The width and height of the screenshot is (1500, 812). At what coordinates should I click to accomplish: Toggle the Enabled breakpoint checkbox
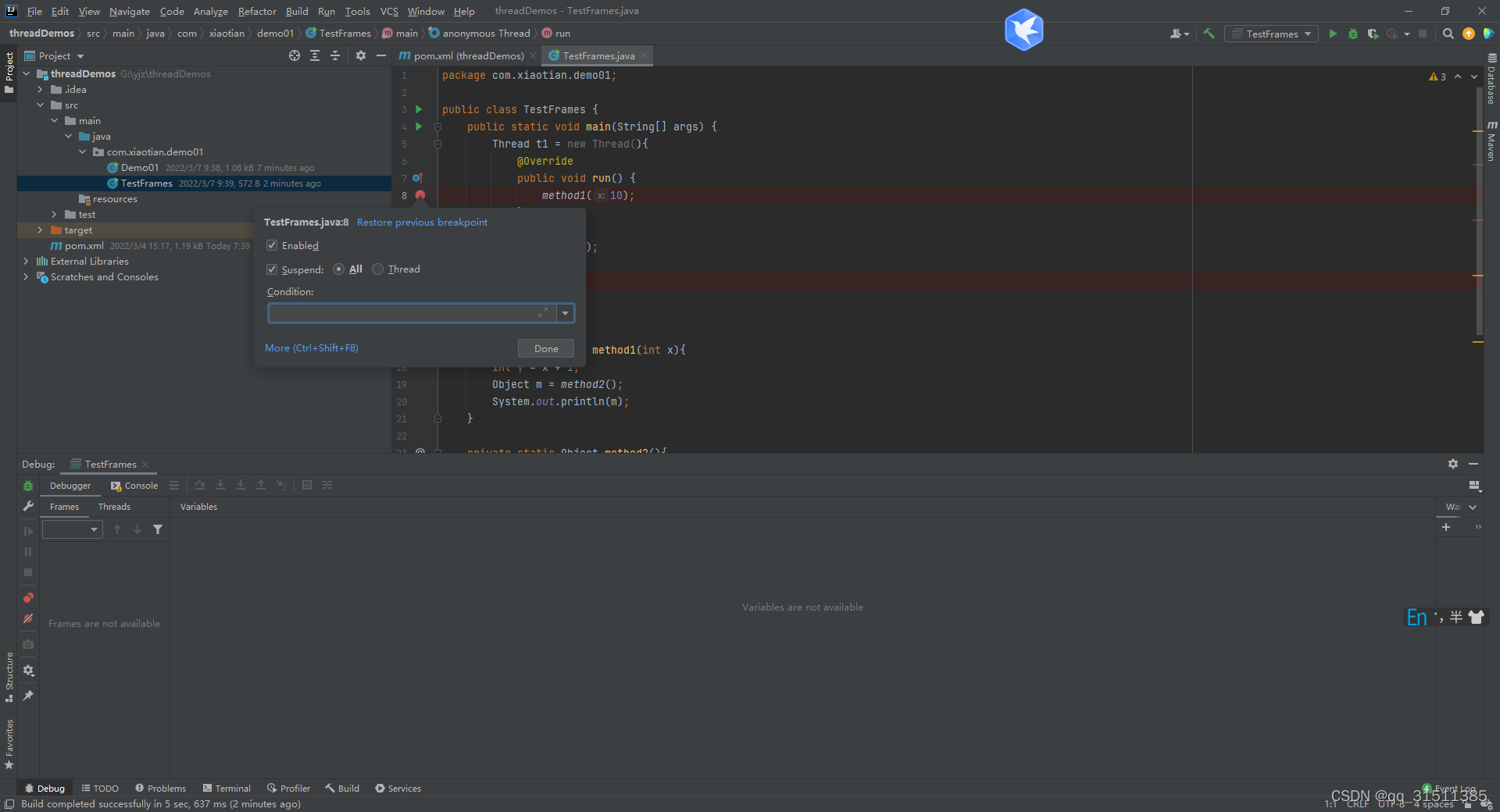click(272, 245)
